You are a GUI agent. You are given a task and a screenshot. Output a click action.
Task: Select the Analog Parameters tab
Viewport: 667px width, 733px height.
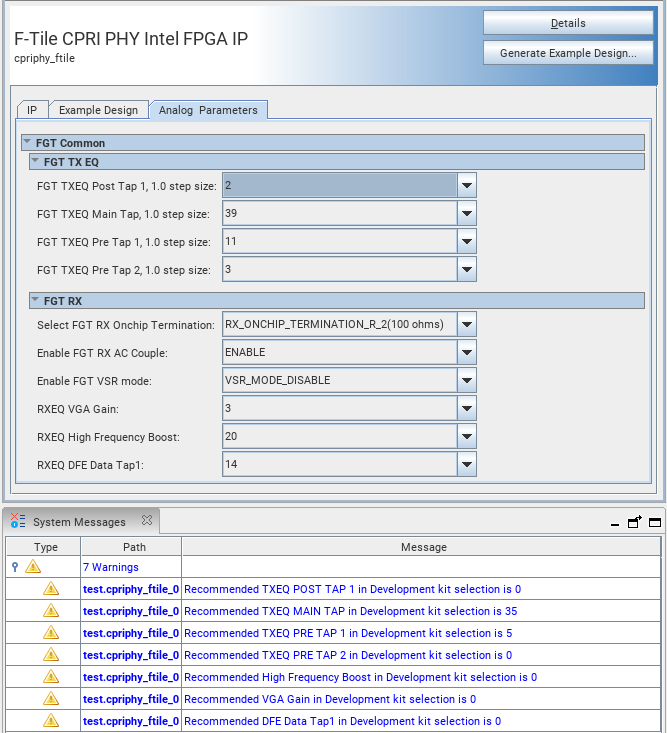coord(208,110)
